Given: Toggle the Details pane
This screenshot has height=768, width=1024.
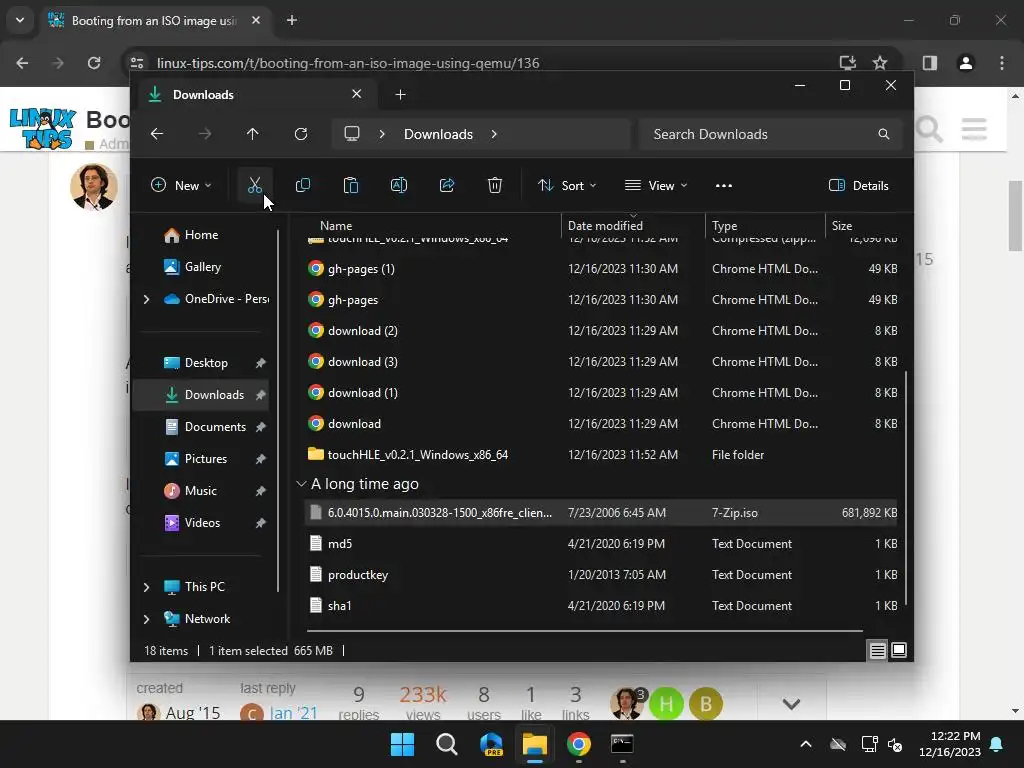Looking at the screenshot, I should point(858,185).
